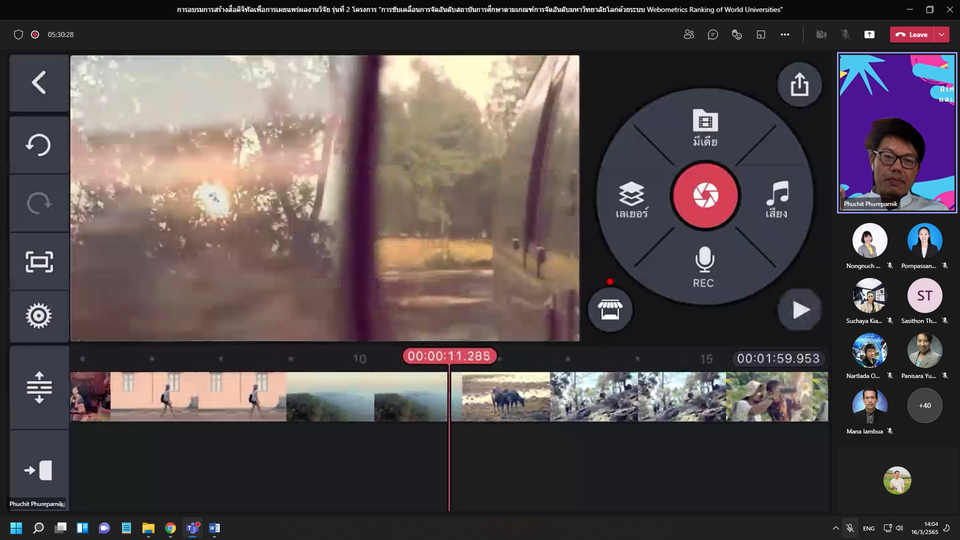Open Teams more actions ellipsis menu

point(784,34)
